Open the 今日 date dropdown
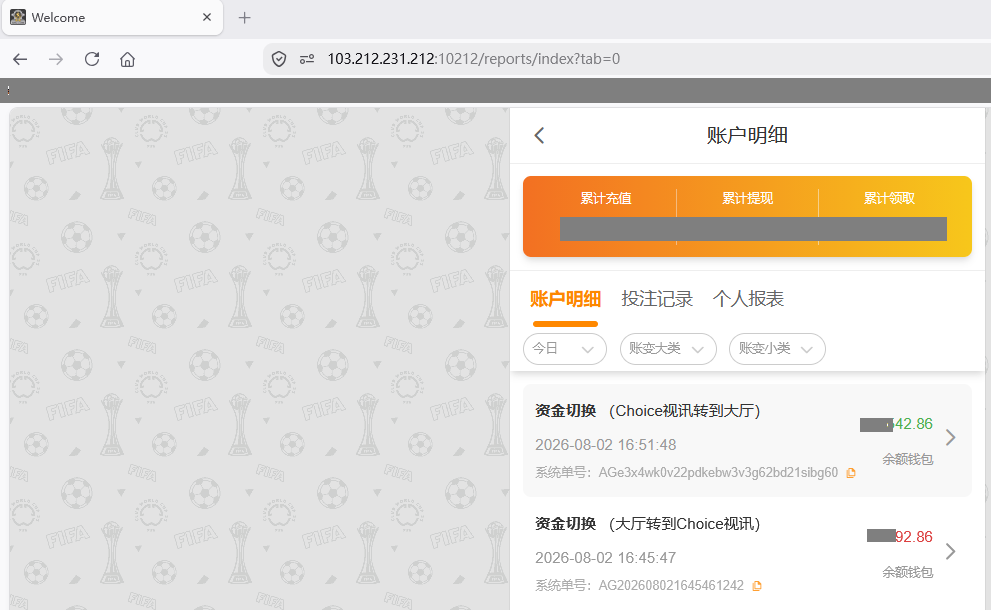Screen dimensions: 991x610 click(x=565, y=349)
